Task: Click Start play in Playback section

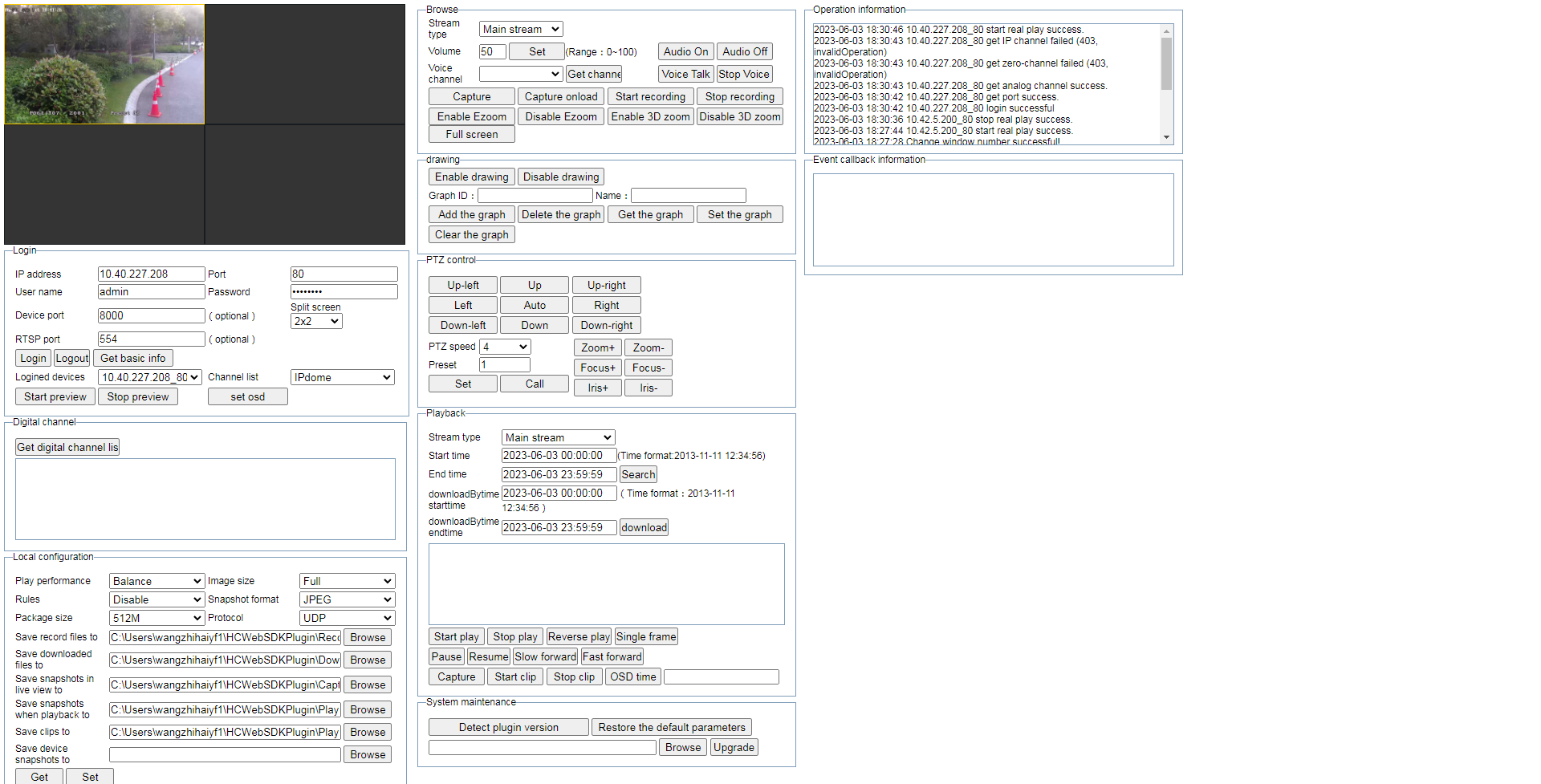Action: [456, 636]
